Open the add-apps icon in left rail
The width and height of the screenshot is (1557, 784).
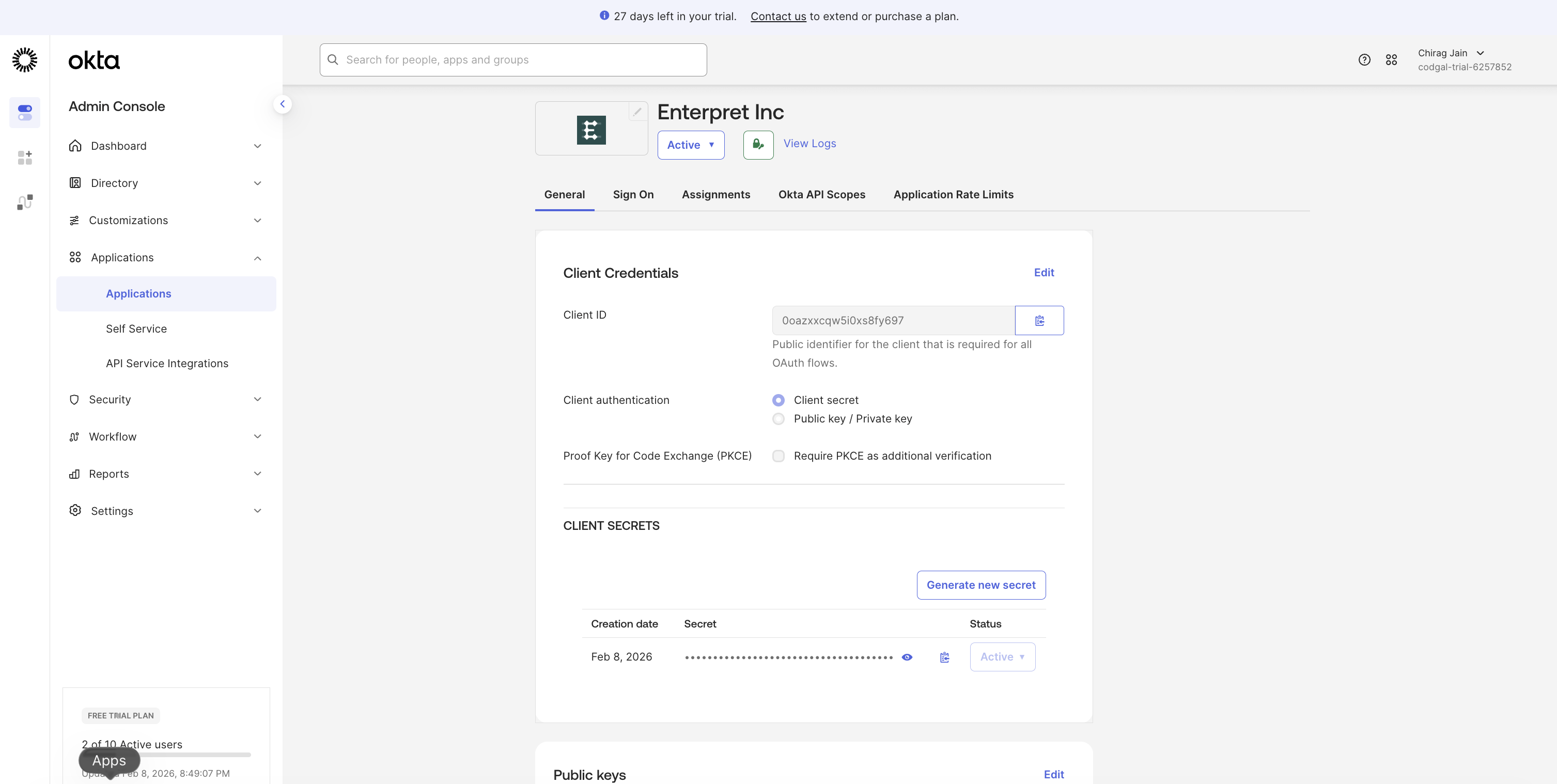25,158
